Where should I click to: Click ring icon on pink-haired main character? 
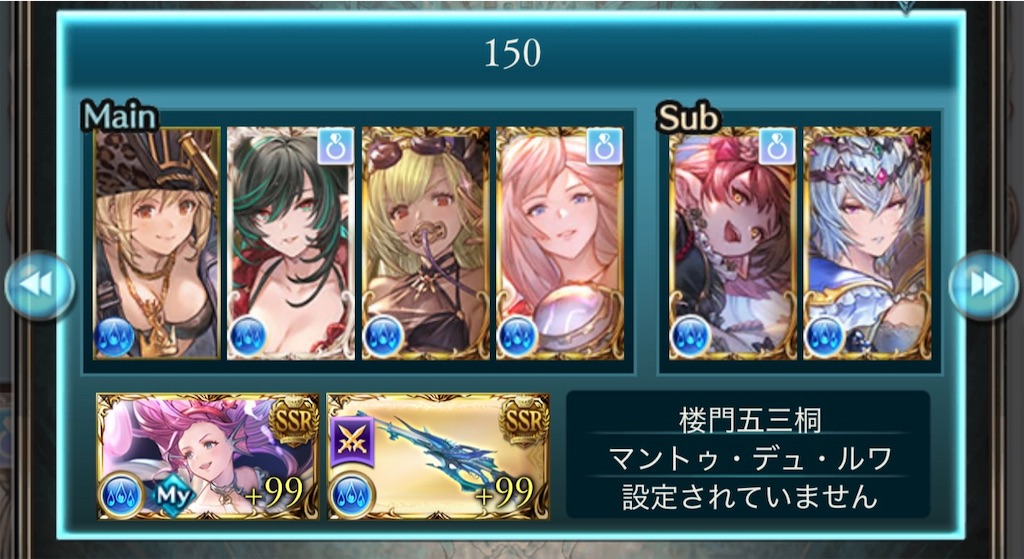pos(604,146)
